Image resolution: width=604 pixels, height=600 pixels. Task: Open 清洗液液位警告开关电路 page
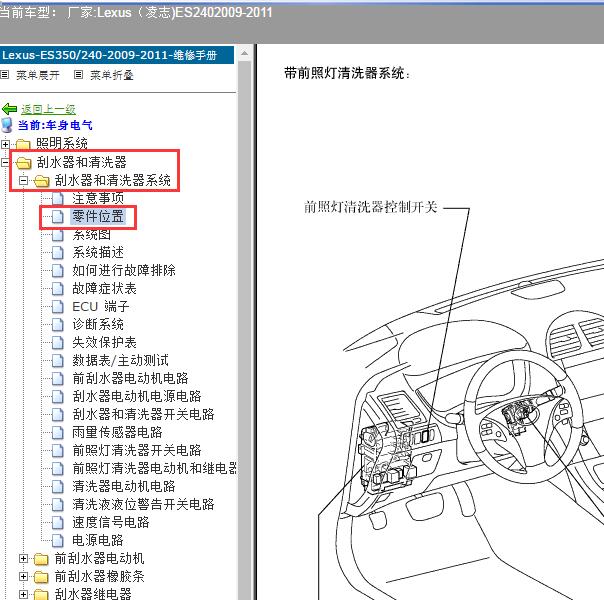click(x=143, y=504)
